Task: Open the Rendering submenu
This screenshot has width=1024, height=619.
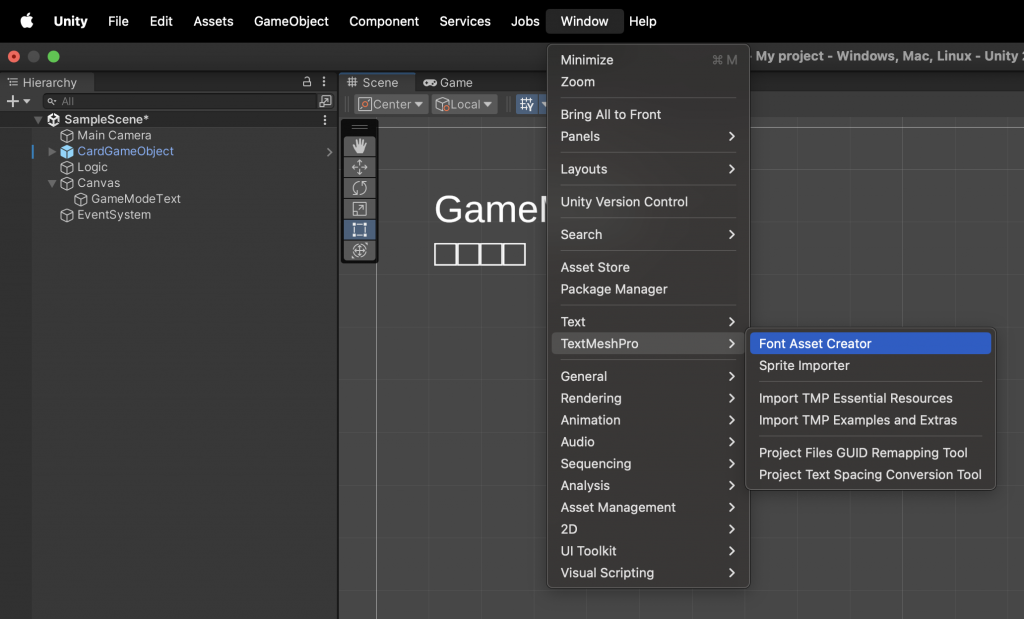Action: 648,398
